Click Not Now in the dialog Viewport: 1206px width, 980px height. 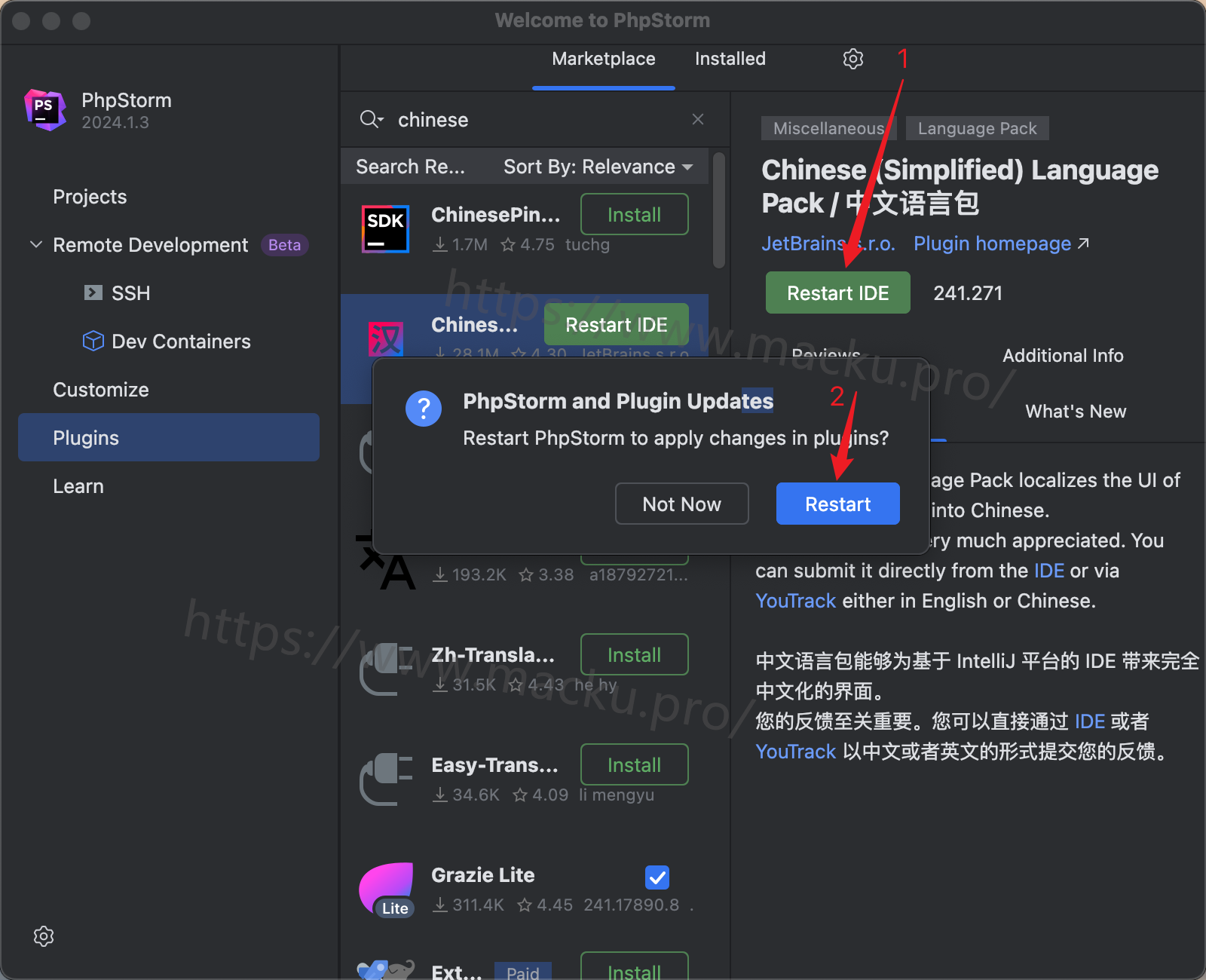coord(682,504)
